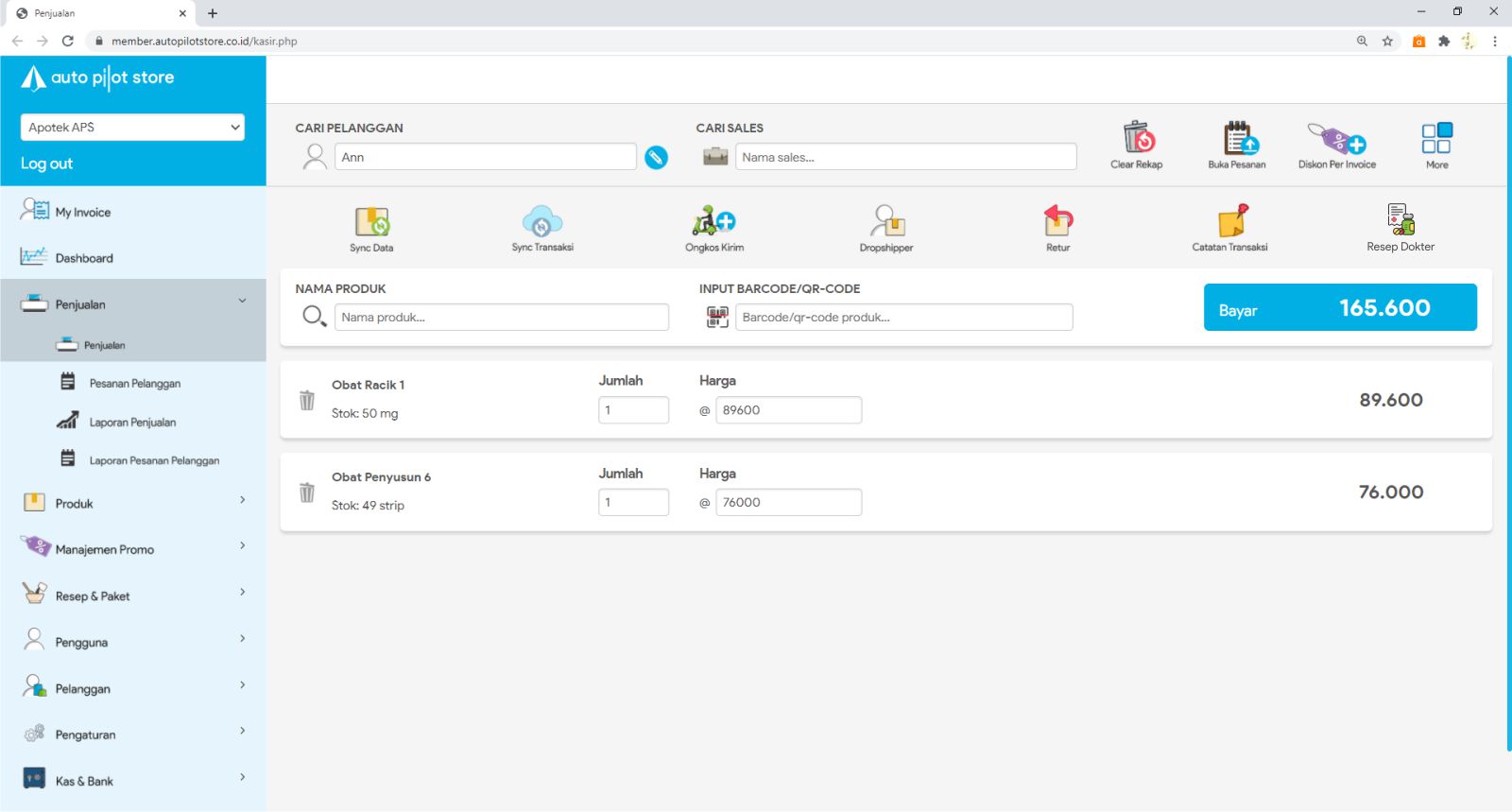This screenshot has width=1512, height=812.
Task: Expand the Produk sidebar menu
Action: (132, 503)
